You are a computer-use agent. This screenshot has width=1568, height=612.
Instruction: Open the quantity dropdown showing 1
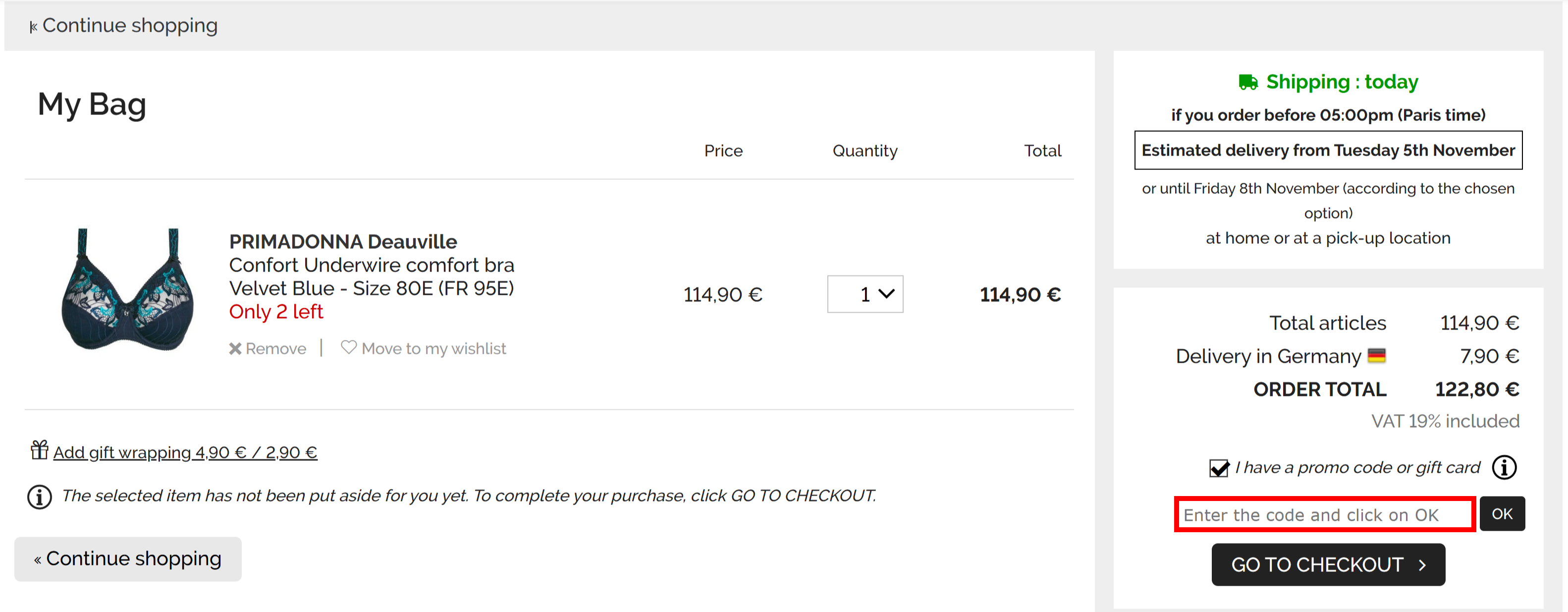pyautogui.click(x=865, y=294)
